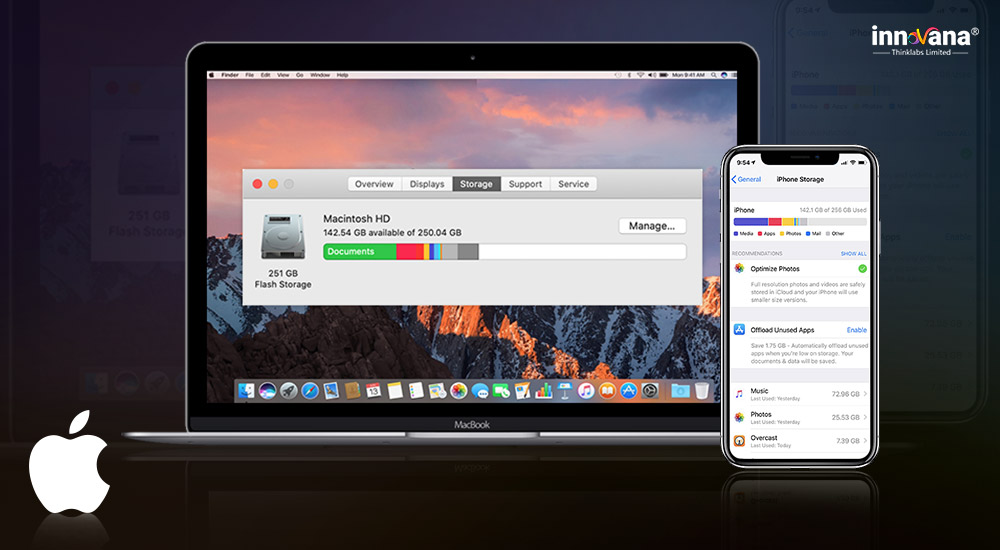The width and height of the screenshot is (1000, 550).
Task: Expand Photos 25.53 GB row chevron
Action: [x=865, y=417]
